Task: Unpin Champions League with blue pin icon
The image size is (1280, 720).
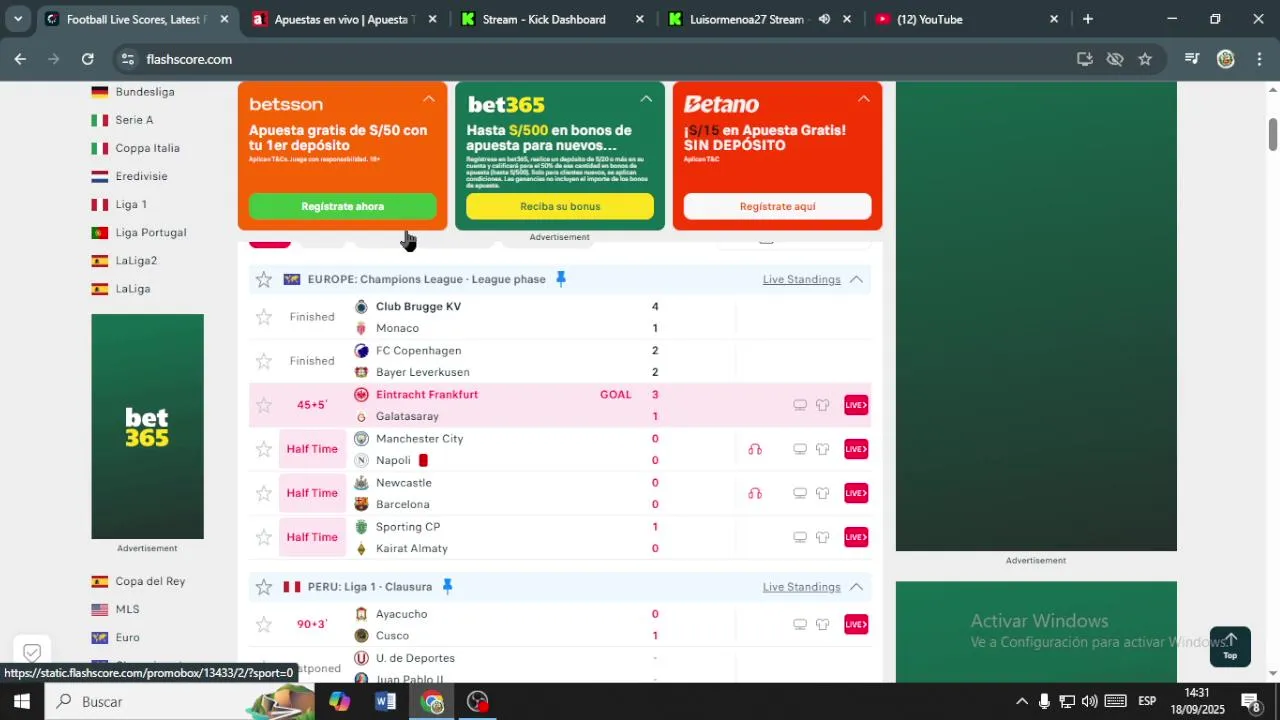Action: pos(561,279)
